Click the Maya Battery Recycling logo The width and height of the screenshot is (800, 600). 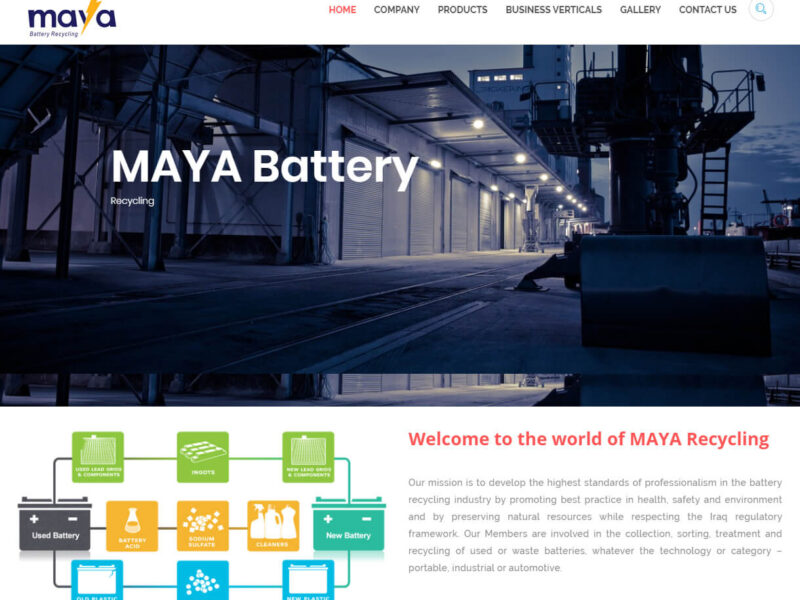point(72,19)
